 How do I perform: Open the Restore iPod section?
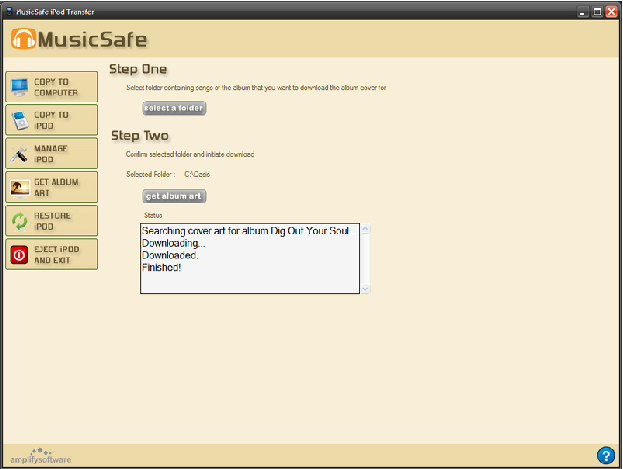click(x=52, y=221)
